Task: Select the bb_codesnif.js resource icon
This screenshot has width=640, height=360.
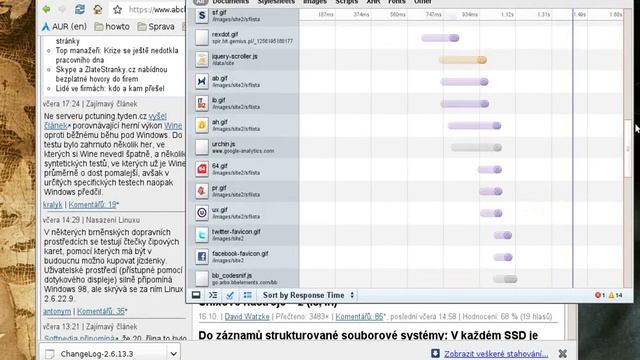Action: [202, 279]
